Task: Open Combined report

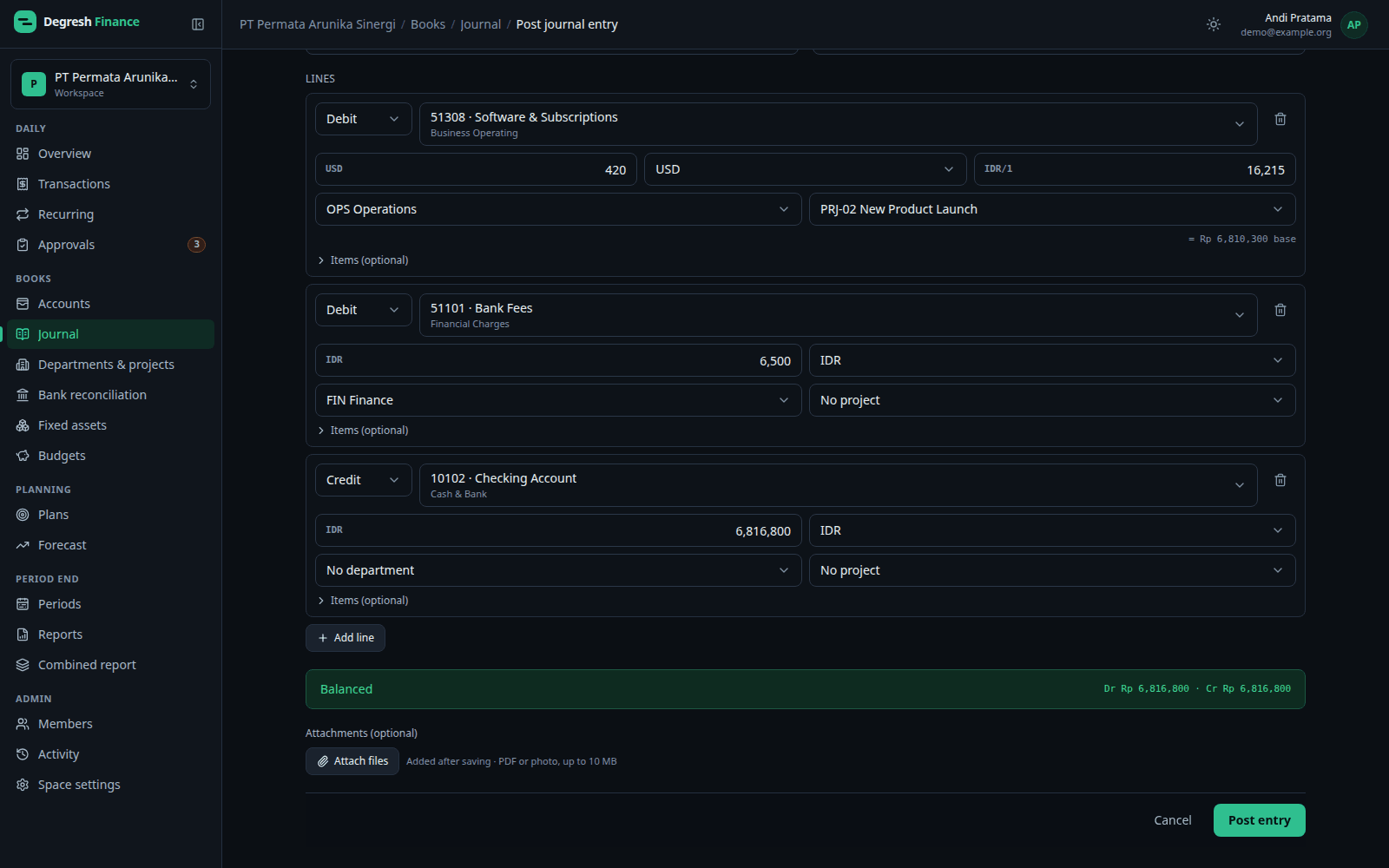Action: (x=110, y=665)
